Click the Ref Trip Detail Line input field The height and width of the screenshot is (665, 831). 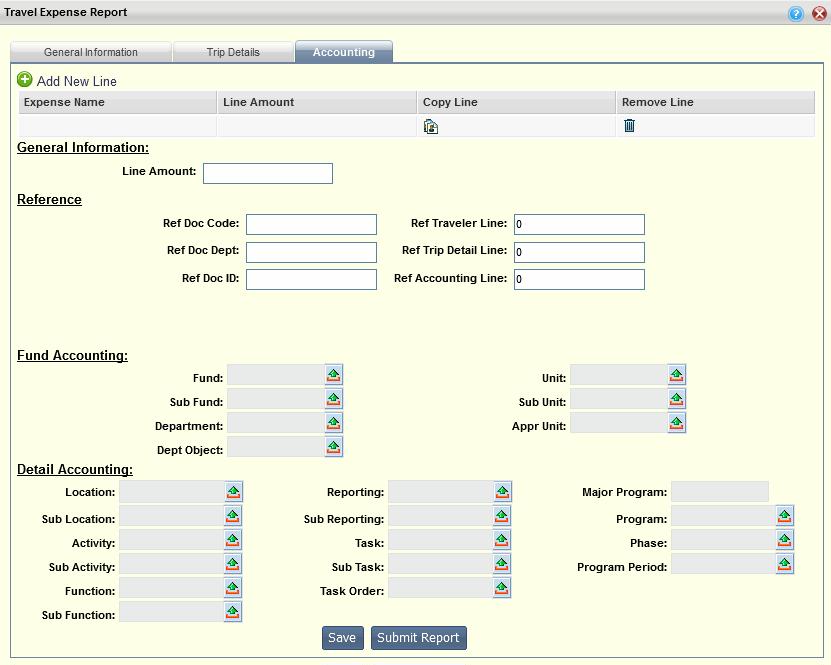point(579,252)
